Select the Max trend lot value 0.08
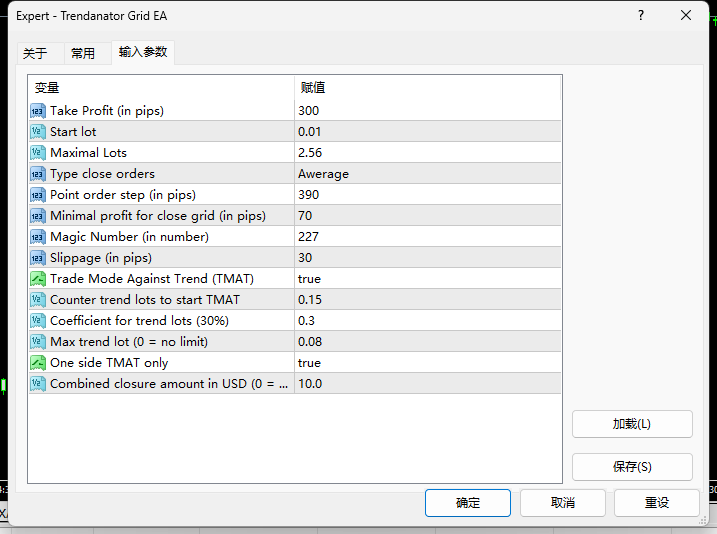 pos(428,342)
